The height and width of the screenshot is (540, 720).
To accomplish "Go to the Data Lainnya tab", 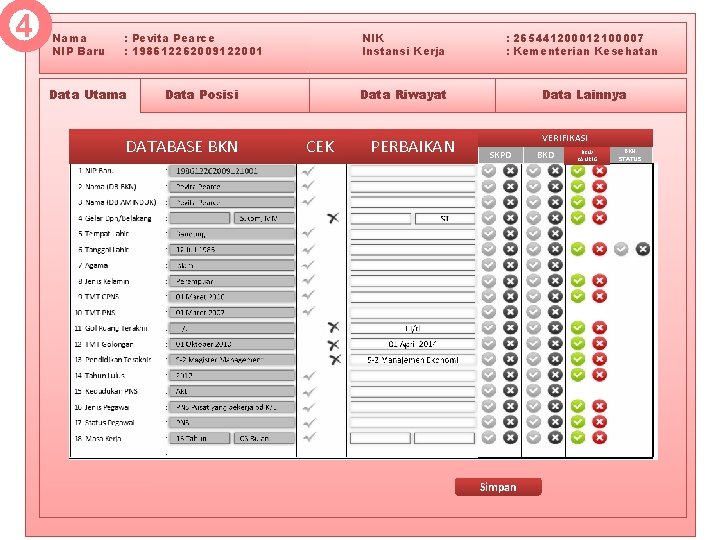I will point(591,95).
